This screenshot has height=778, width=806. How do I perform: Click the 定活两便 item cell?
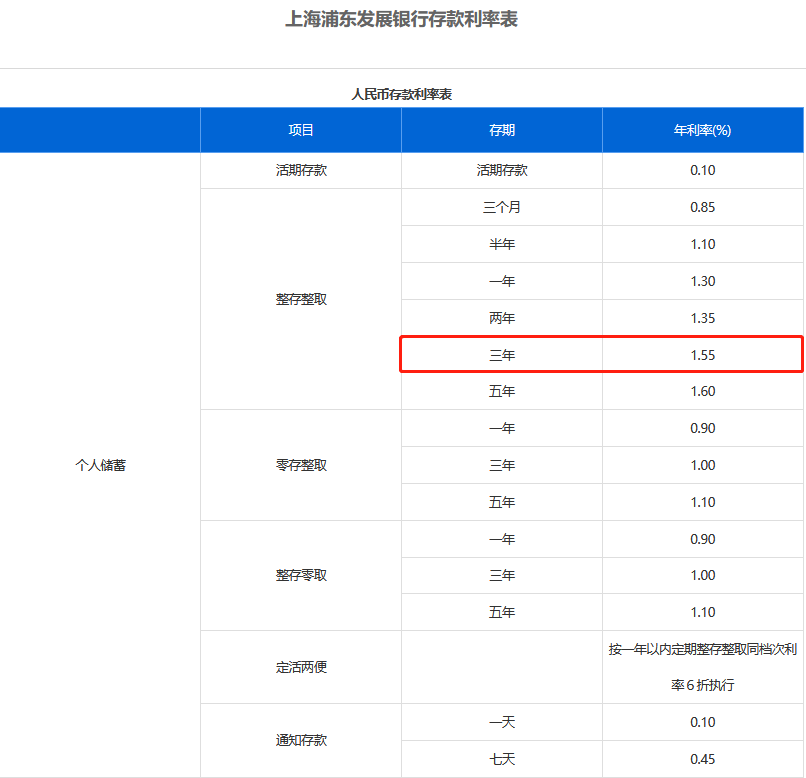(x=301, y=667)
